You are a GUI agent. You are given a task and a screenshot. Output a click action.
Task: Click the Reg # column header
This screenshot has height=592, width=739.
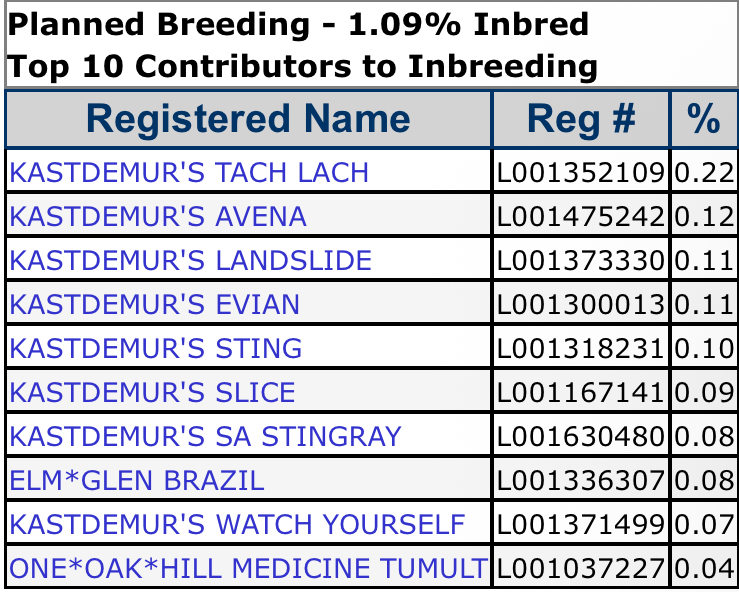pos(581,120)
